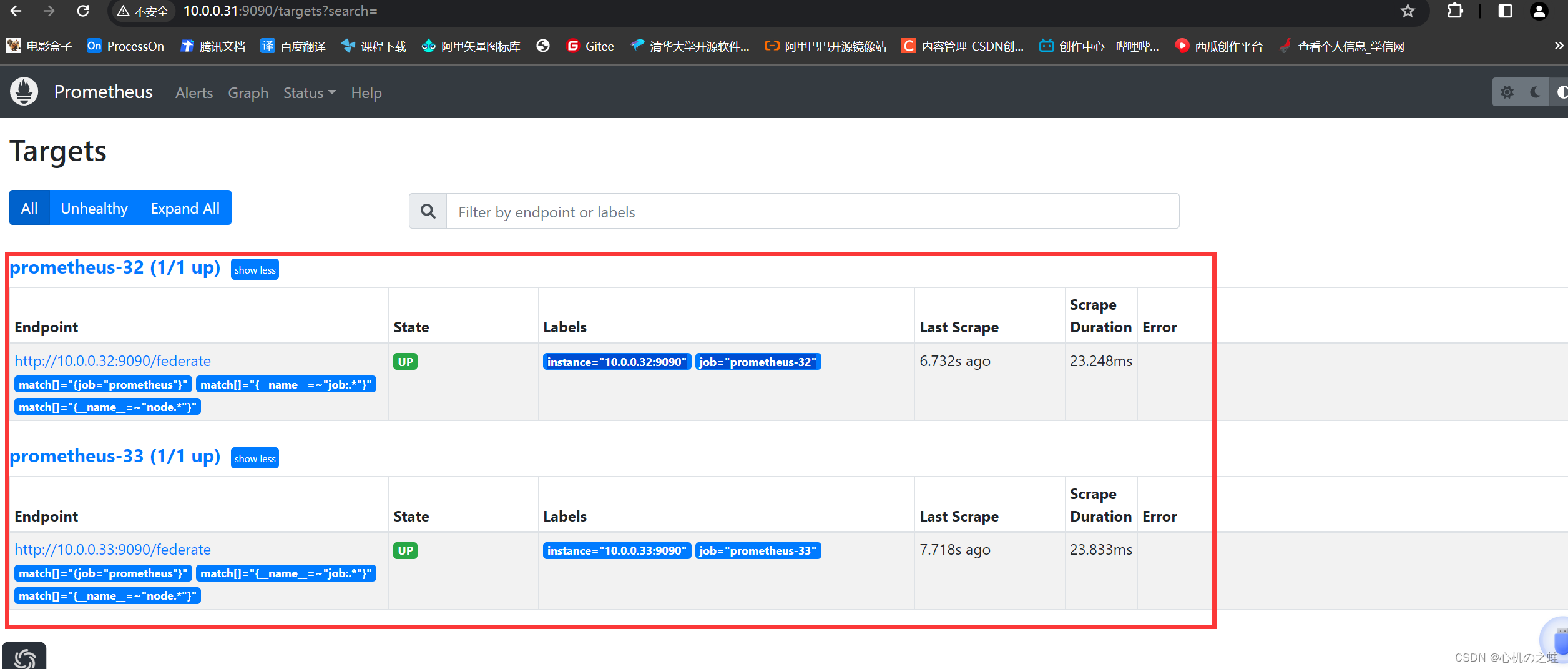This screenshot has height=669, width=1568.
Task: Click the browser profile avatar icon
Action: [x=1539, y=11]
